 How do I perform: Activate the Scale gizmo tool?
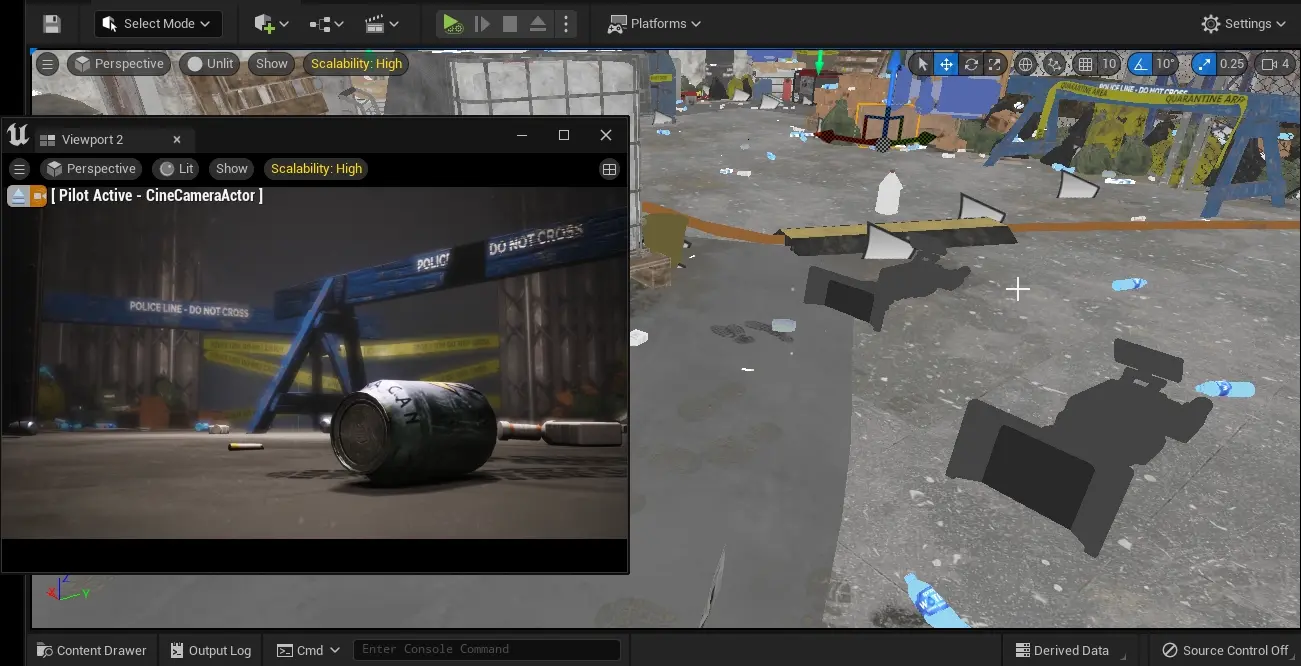pos(994,64)
